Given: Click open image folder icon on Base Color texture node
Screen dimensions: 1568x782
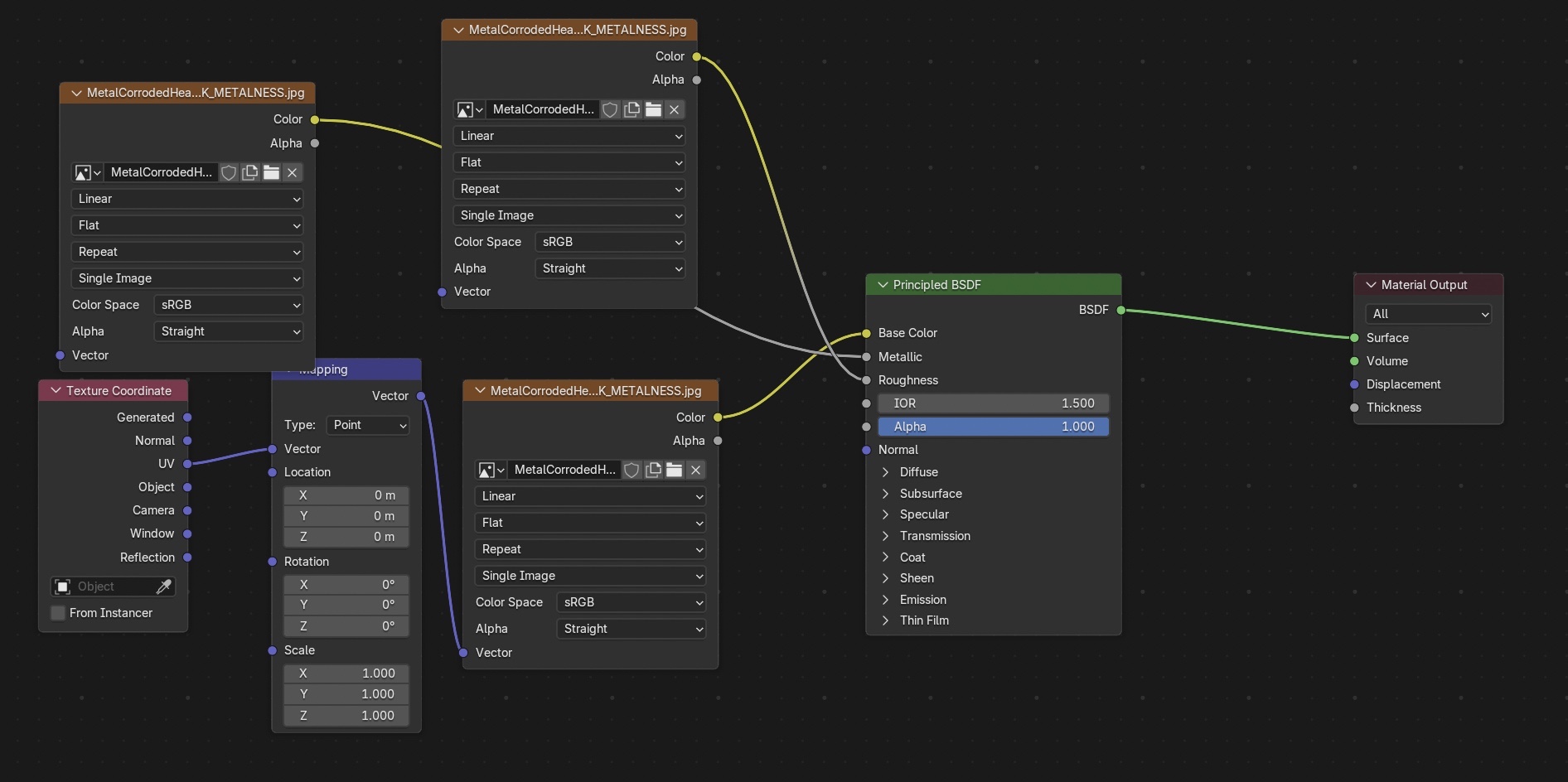Looking at the screenshot, I should pos(675,471).
